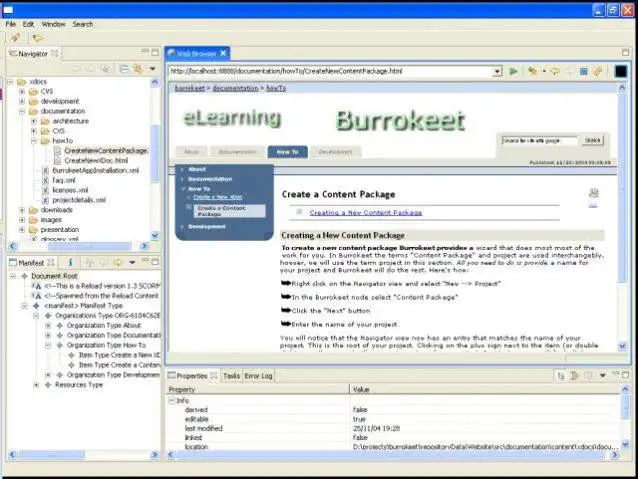Screen dimensions: 638x479
Task: Switch to the Error Log tab
Action: [x=258, y=376]
